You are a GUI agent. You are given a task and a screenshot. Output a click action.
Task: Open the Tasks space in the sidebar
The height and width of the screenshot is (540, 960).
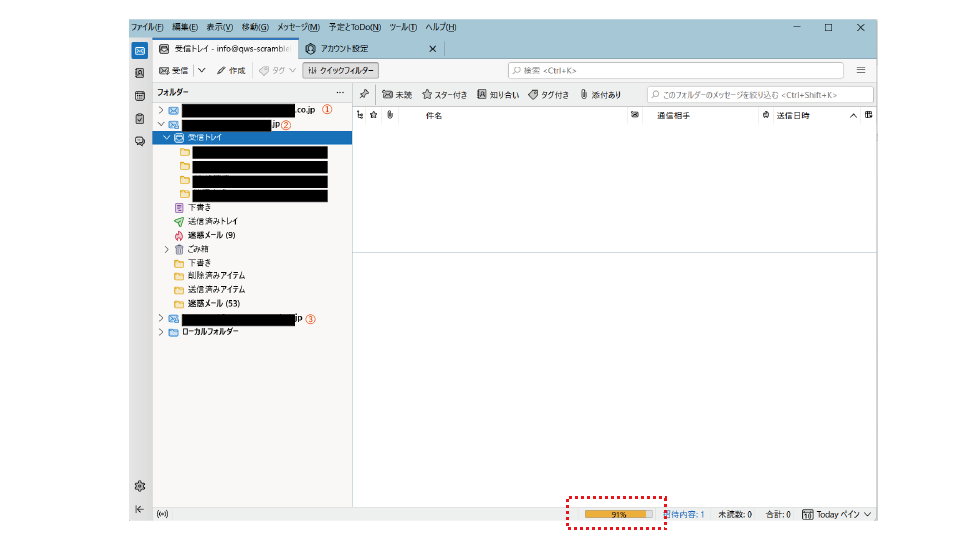(x=140, y=119)
